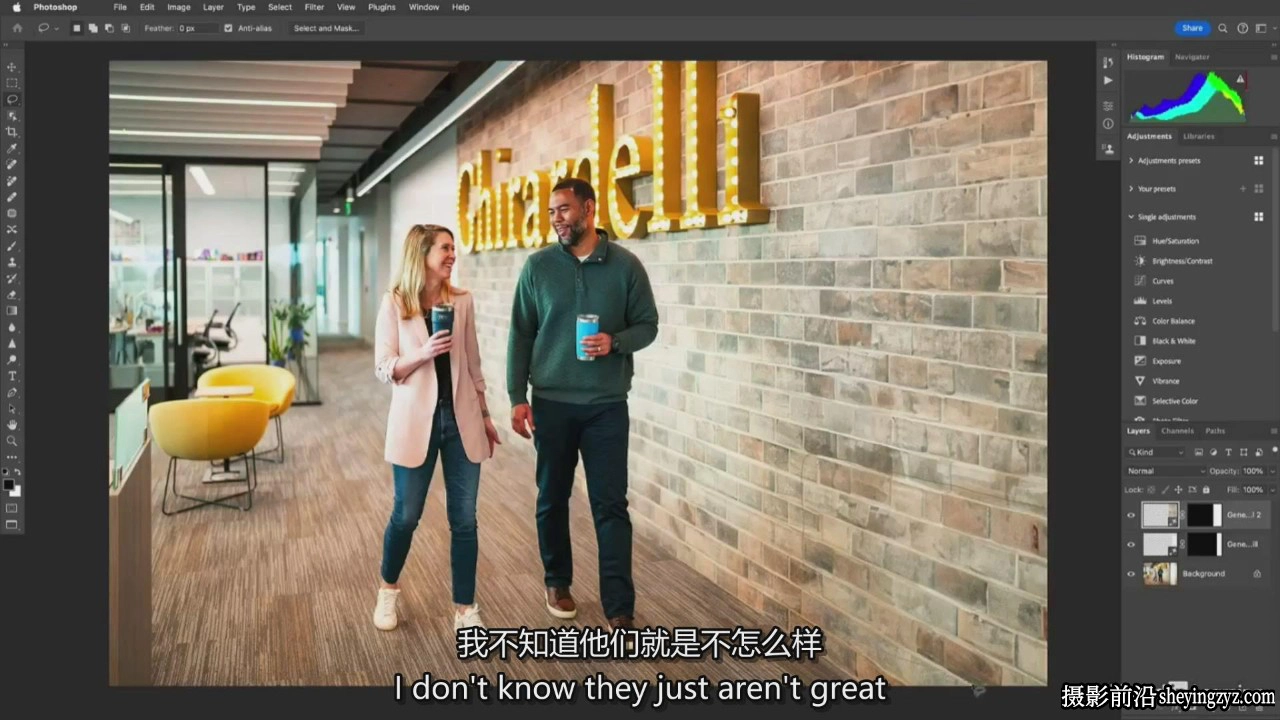Click the Select and Mask button

pos(326,28)
